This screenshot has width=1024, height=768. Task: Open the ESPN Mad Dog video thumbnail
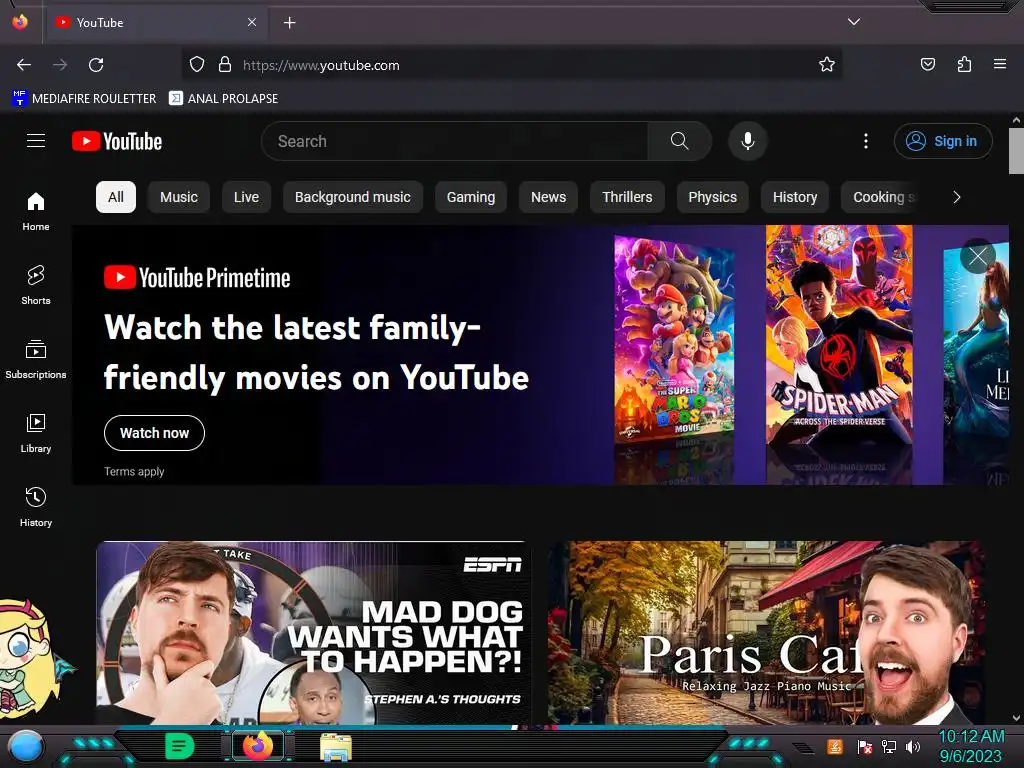click(313, 633)
